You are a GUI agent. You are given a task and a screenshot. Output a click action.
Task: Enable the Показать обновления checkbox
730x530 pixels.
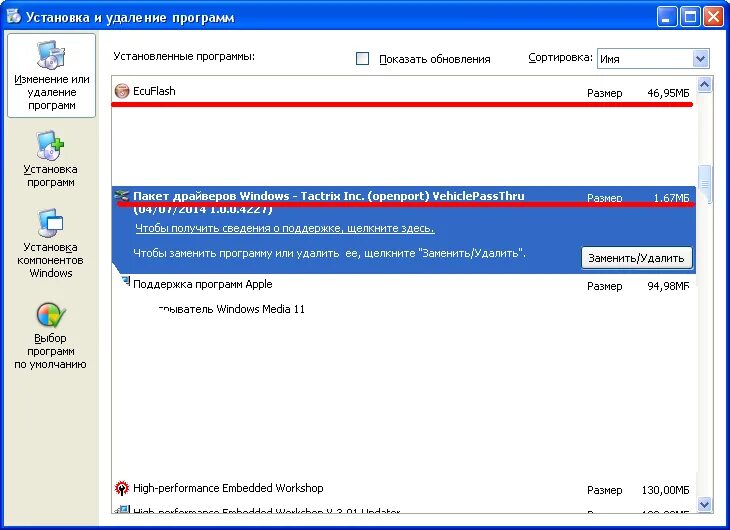coord(362,59)
